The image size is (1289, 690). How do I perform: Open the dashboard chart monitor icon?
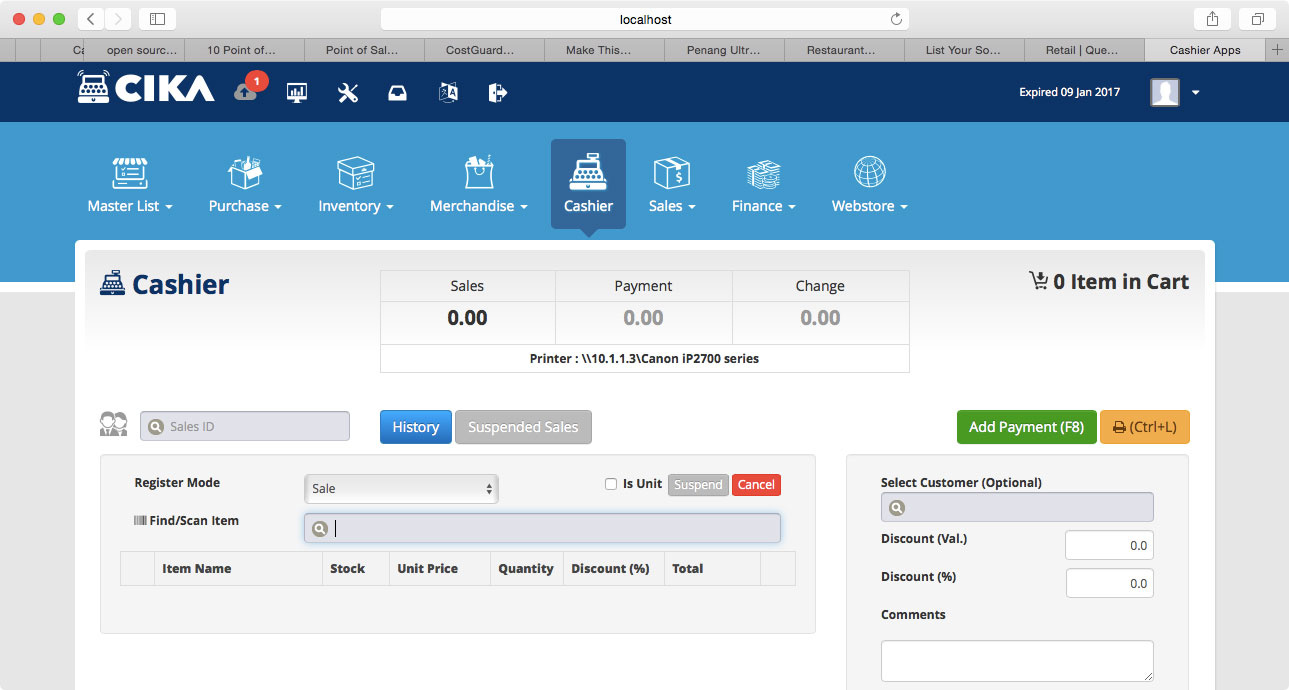(297, 93)
